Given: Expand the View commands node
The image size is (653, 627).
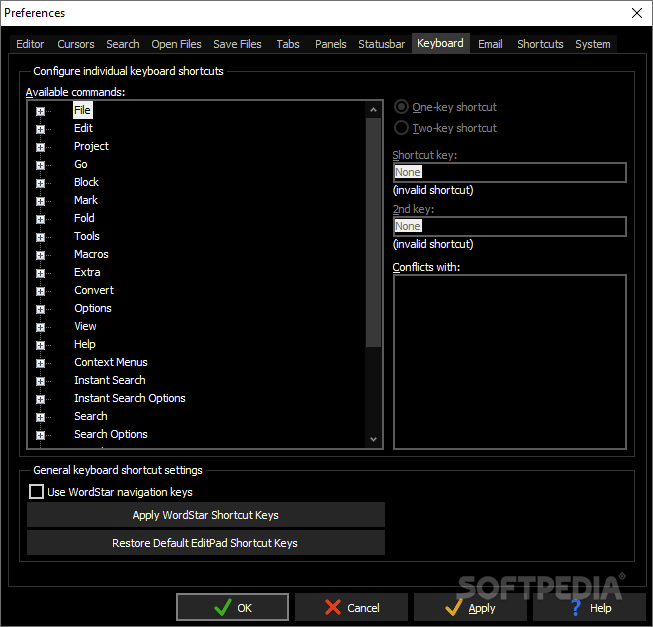Looking at the screenshot, I should tap(40, 327).
